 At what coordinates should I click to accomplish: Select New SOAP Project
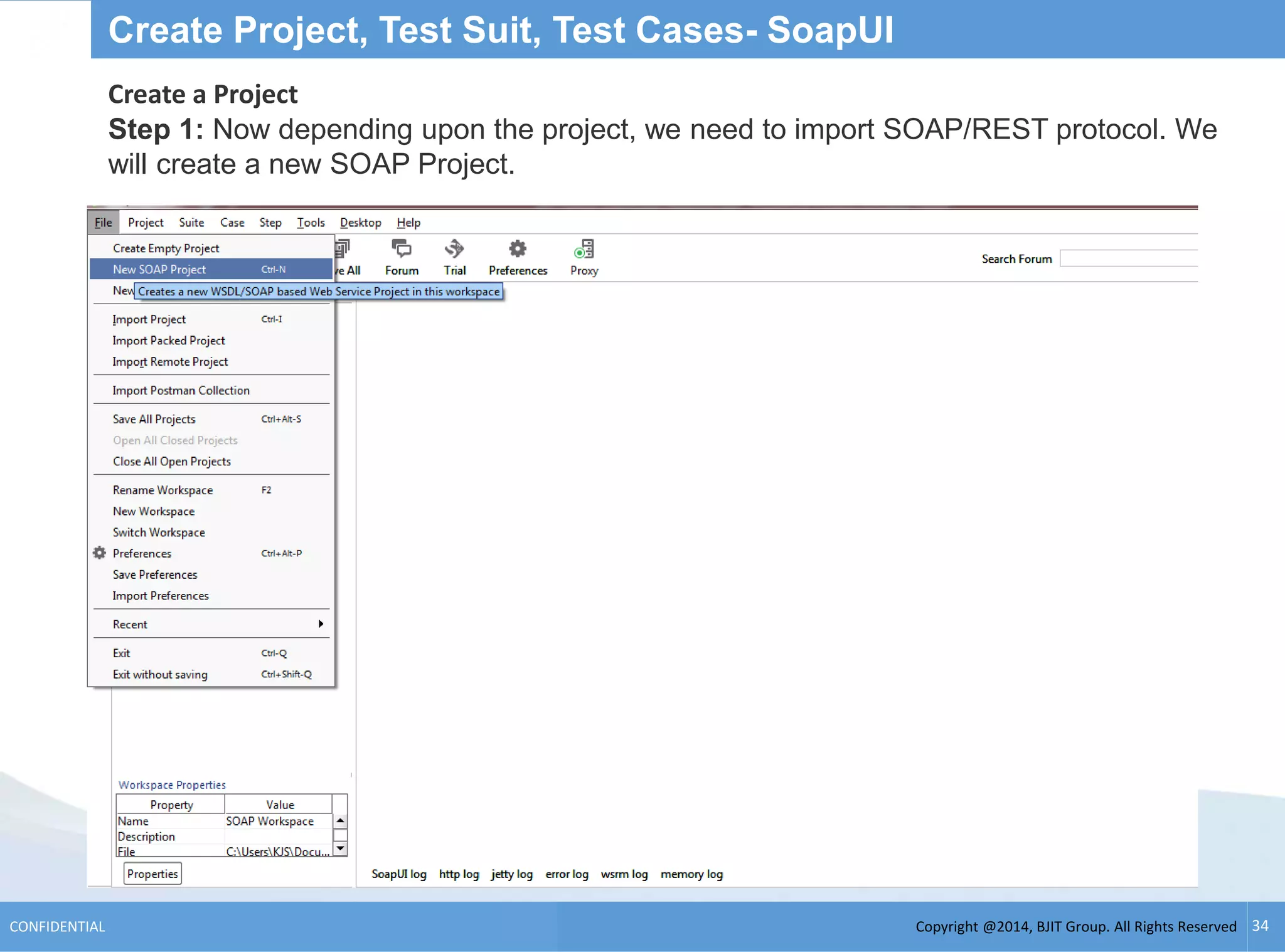click(211, 269)
